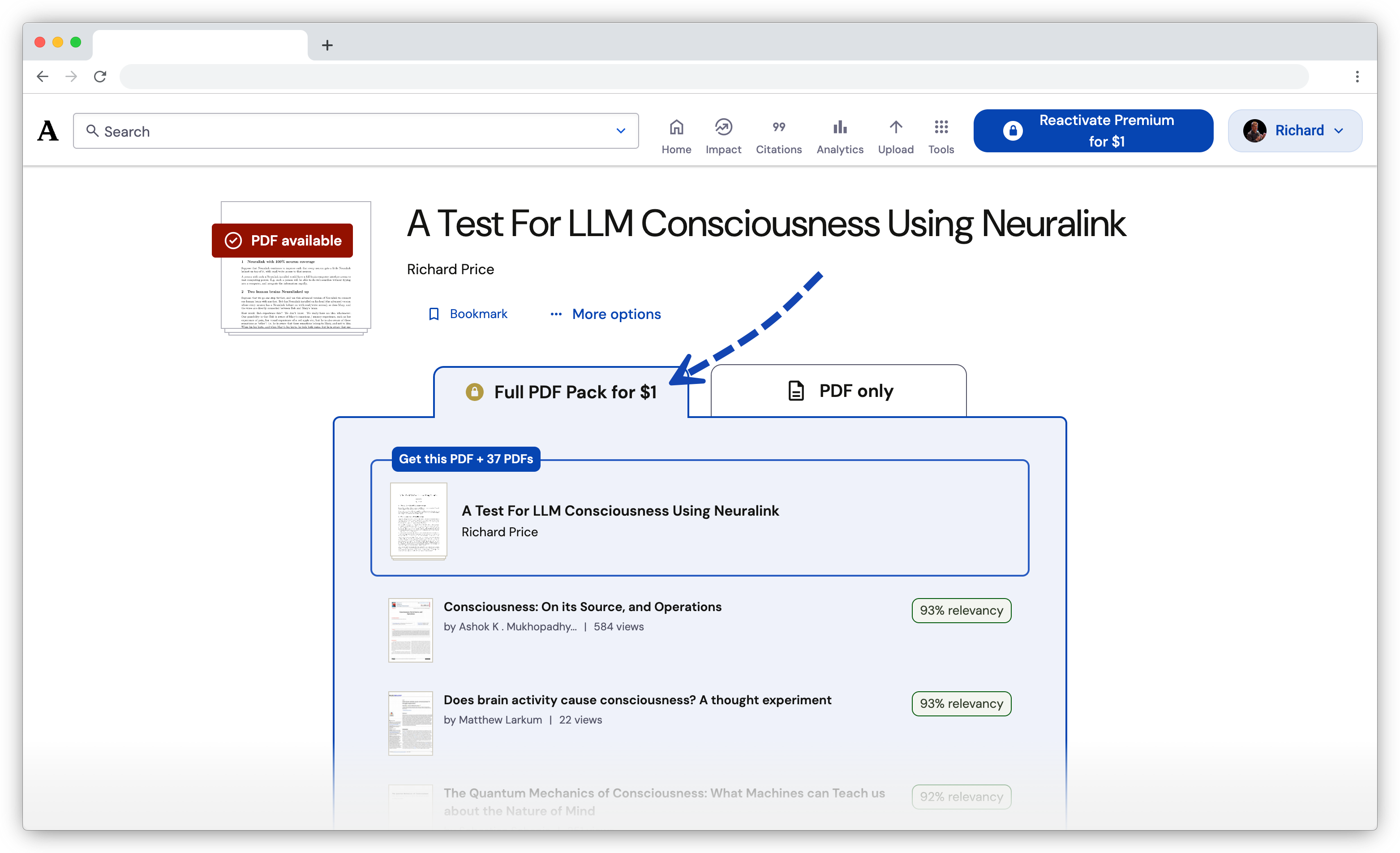
Task: Click the '22 views' count text
Action: point(580,720)
